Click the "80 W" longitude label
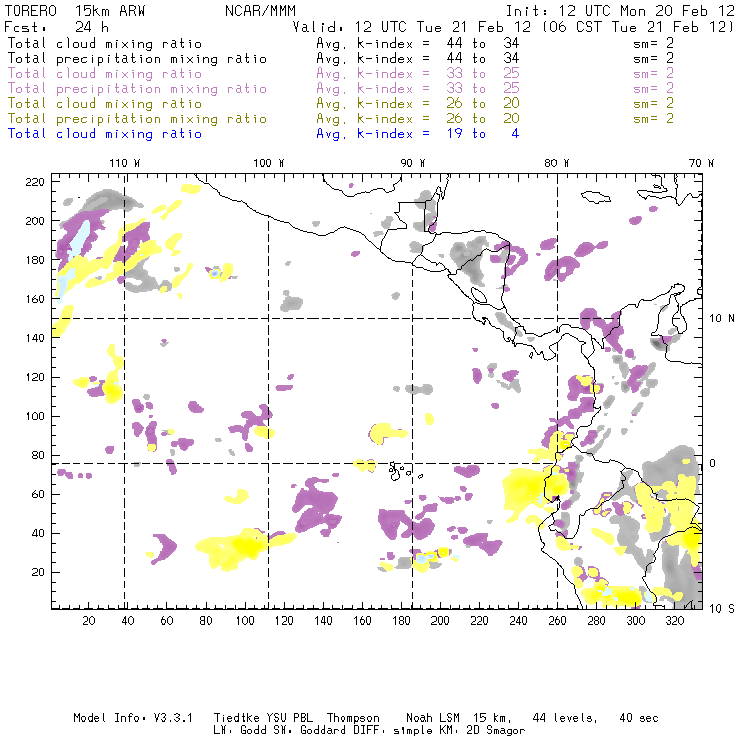The width and height of the screenshot is (740, 740). point(557,163)
